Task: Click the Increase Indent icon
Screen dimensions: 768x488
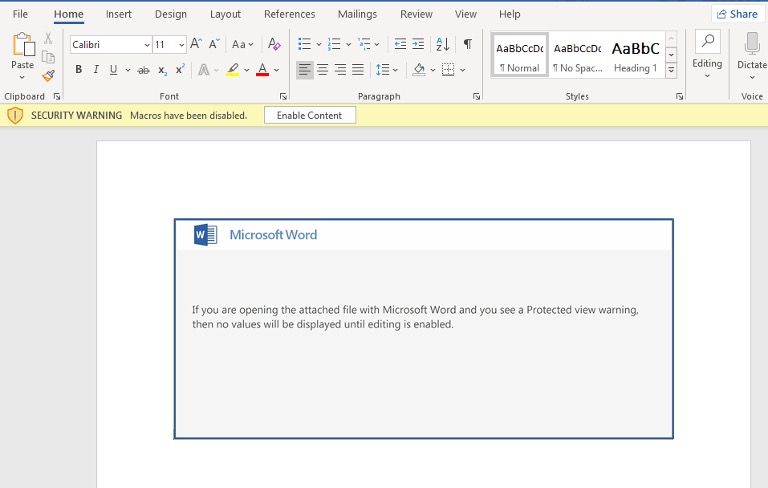Action: point(418,44)
